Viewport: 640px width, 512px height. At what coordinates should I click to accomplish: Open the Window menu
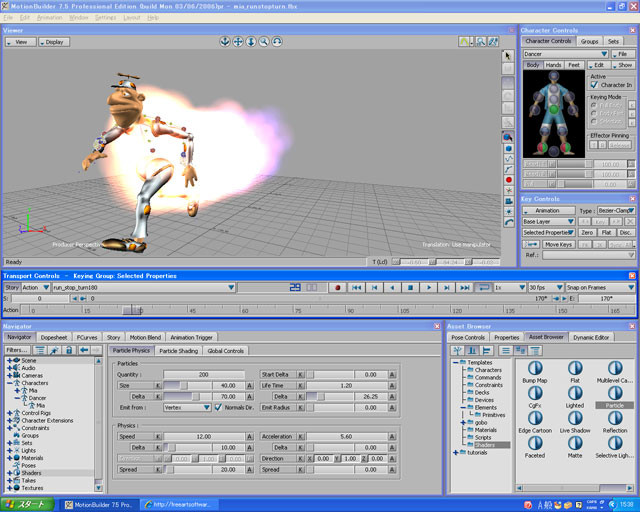pyautogui.click(x=78, y=18)
